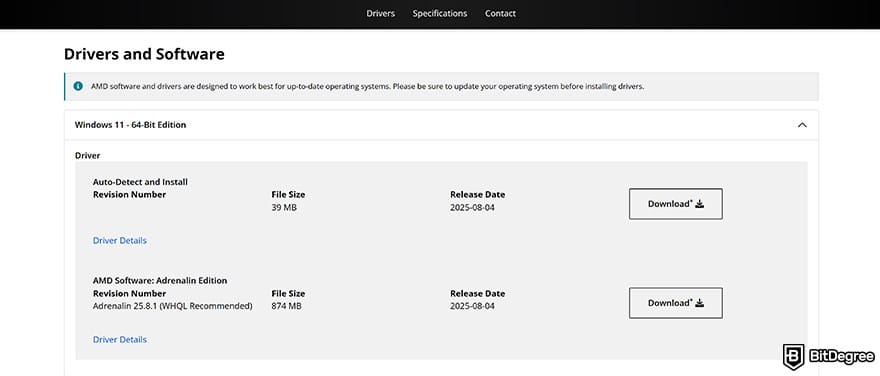
Task: Open the Drivers nav tab
Action: pyautogui.click(x=381, y=13)
